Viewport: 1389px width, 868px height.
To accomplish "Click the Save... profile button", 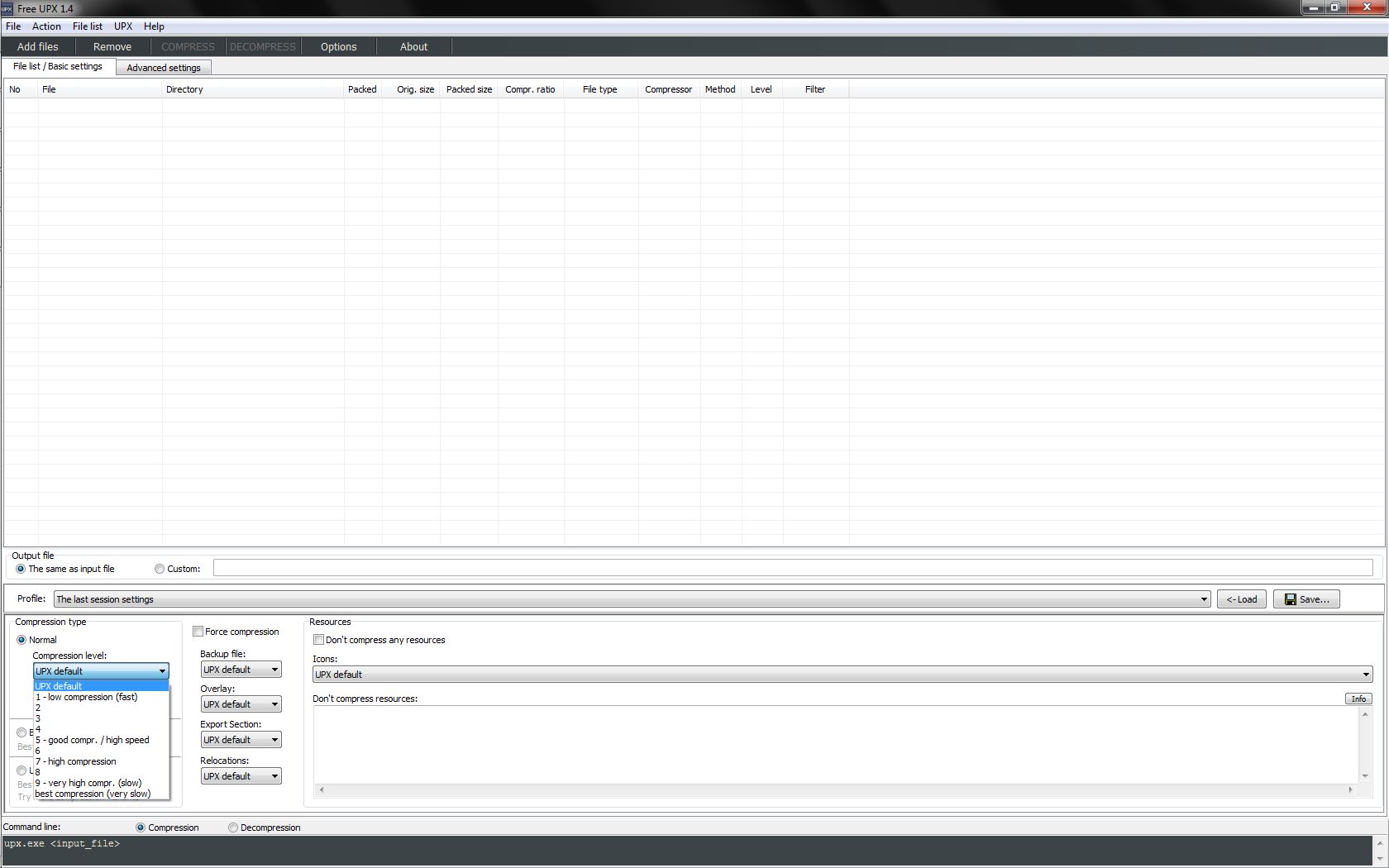I will [x=1306, y=599].
